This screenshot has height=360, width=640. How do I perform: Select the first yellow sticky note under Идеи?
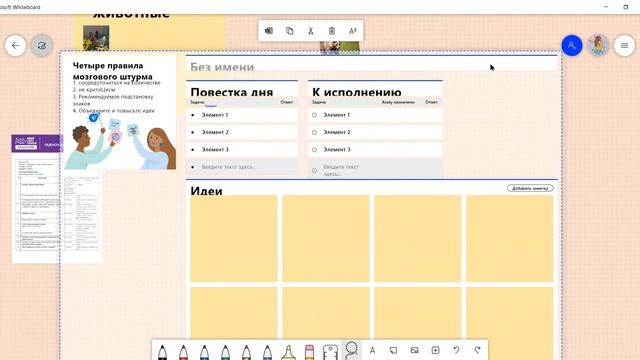(x=234, y=238)
